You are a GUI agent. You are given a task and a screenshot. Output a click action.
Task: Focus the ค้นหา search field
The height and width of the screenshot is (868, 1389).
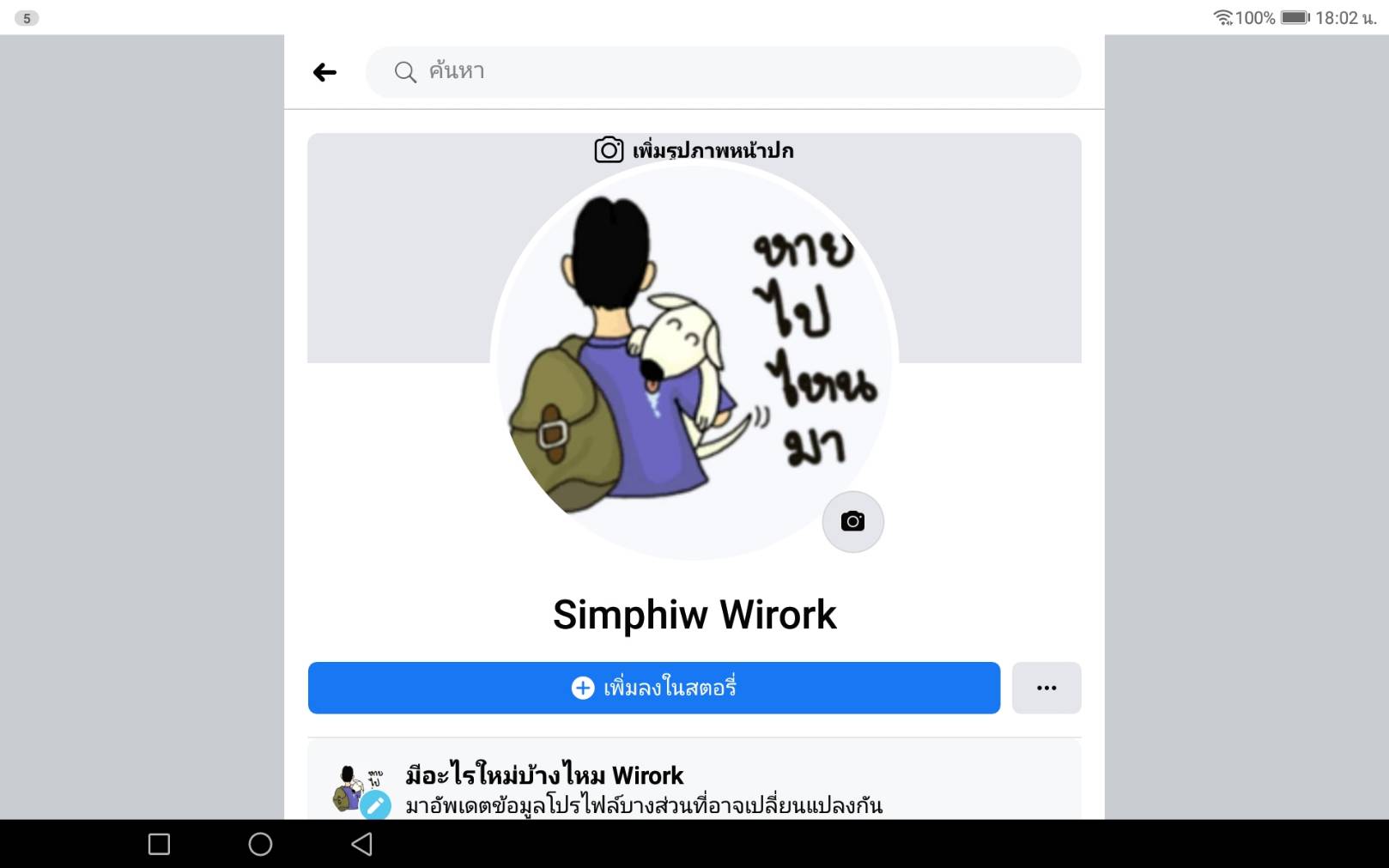coord(723,72)
